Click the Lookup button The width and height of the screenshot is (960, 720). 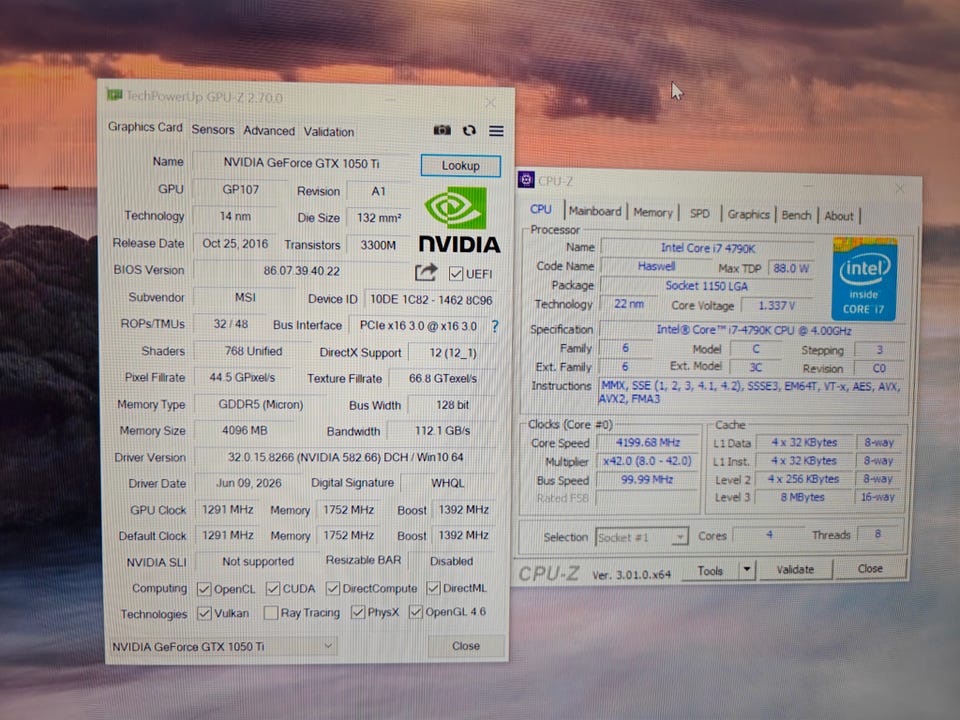[460, 166]
